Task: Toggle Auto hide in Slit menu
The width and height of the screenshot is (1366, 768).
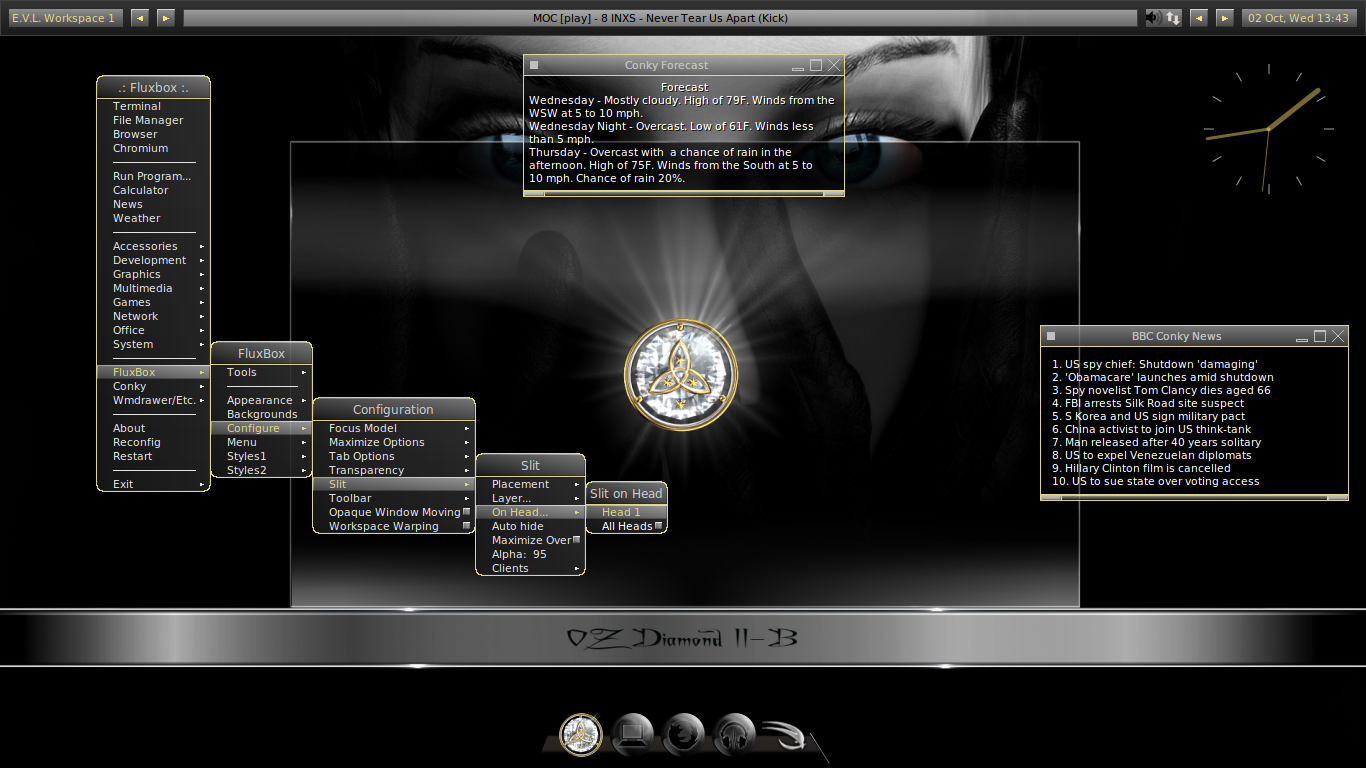Action: click(530, 526)
